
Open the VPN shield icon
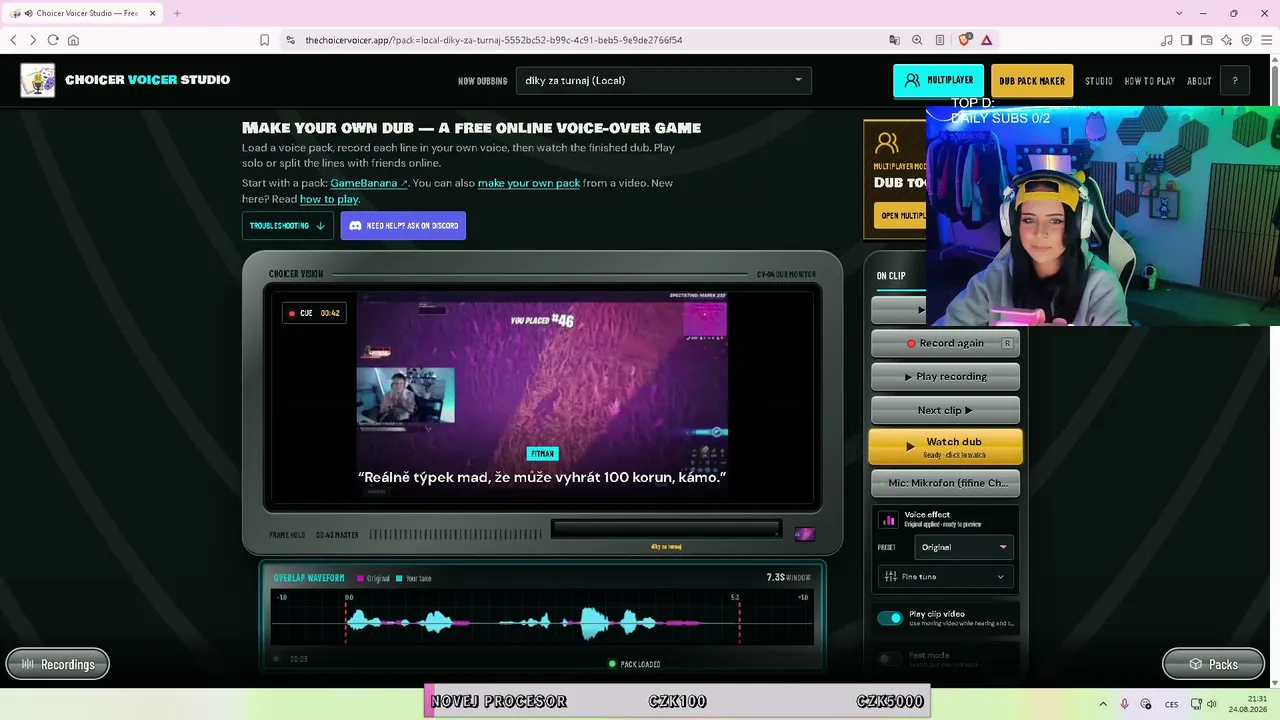(x=1246, y=40)
